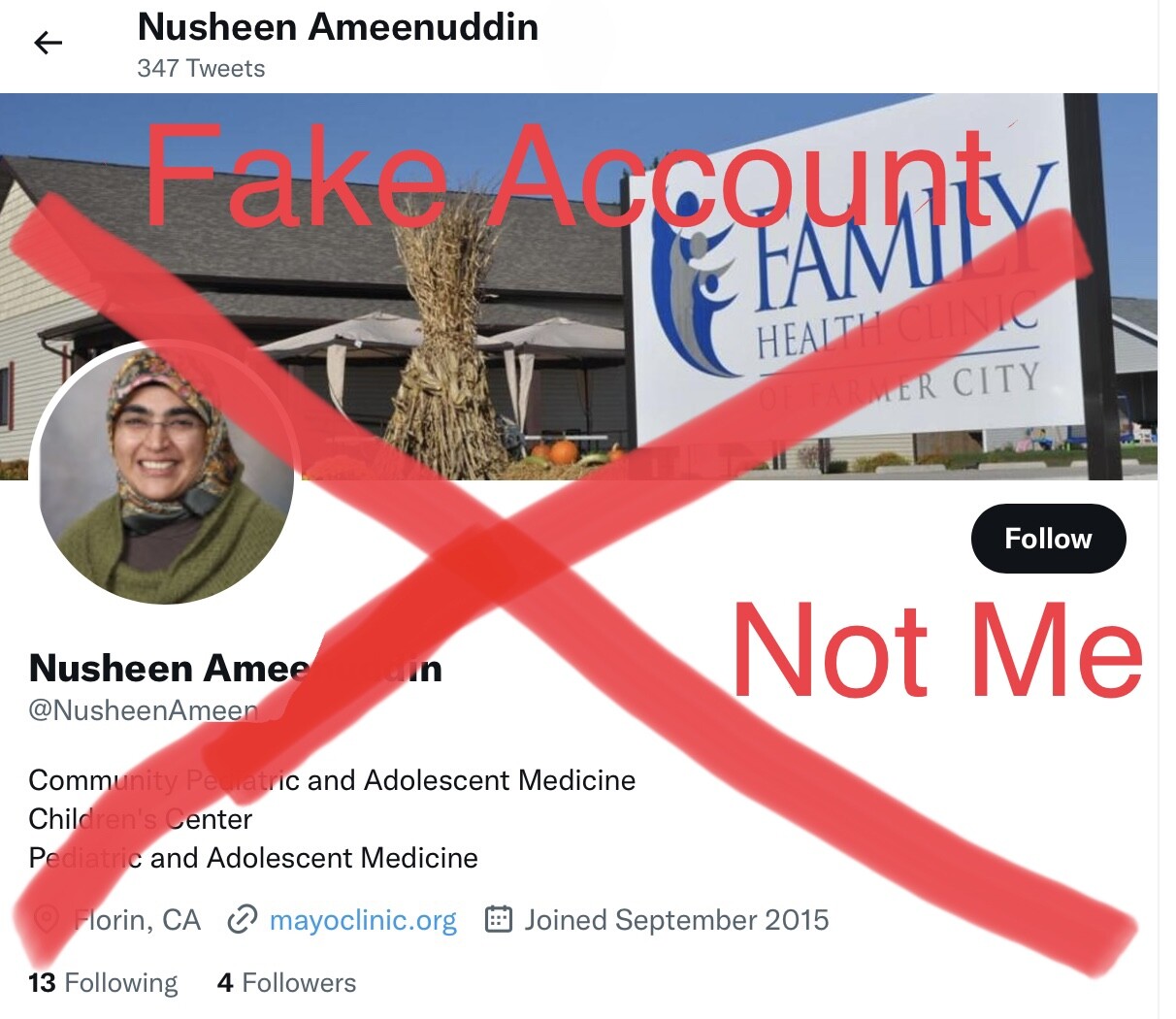Click the calendar icon beside Joined date

tap(498, 919)
